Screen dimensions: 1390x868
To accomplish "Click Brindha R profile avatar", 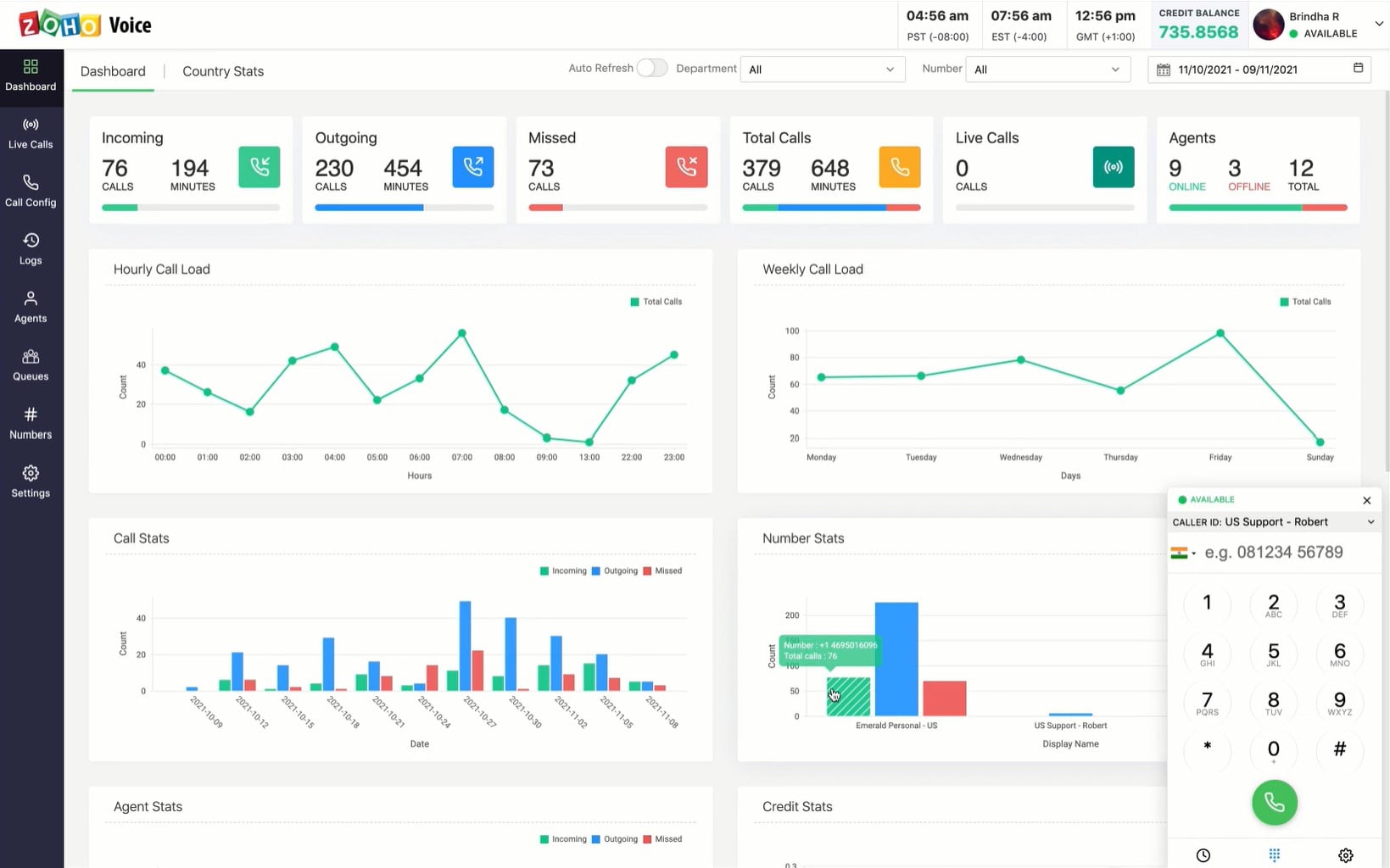I will pyautogui.click(x=1269, y=25).
